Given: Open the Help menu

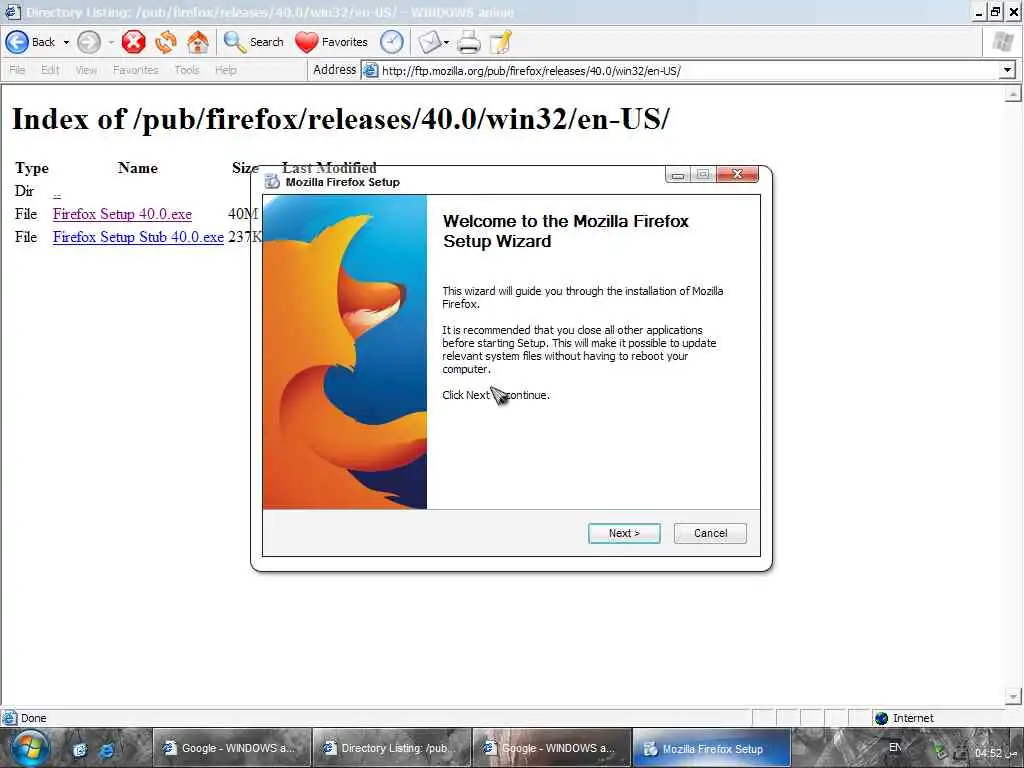Looking at the screenshot, I should point(225,70).
